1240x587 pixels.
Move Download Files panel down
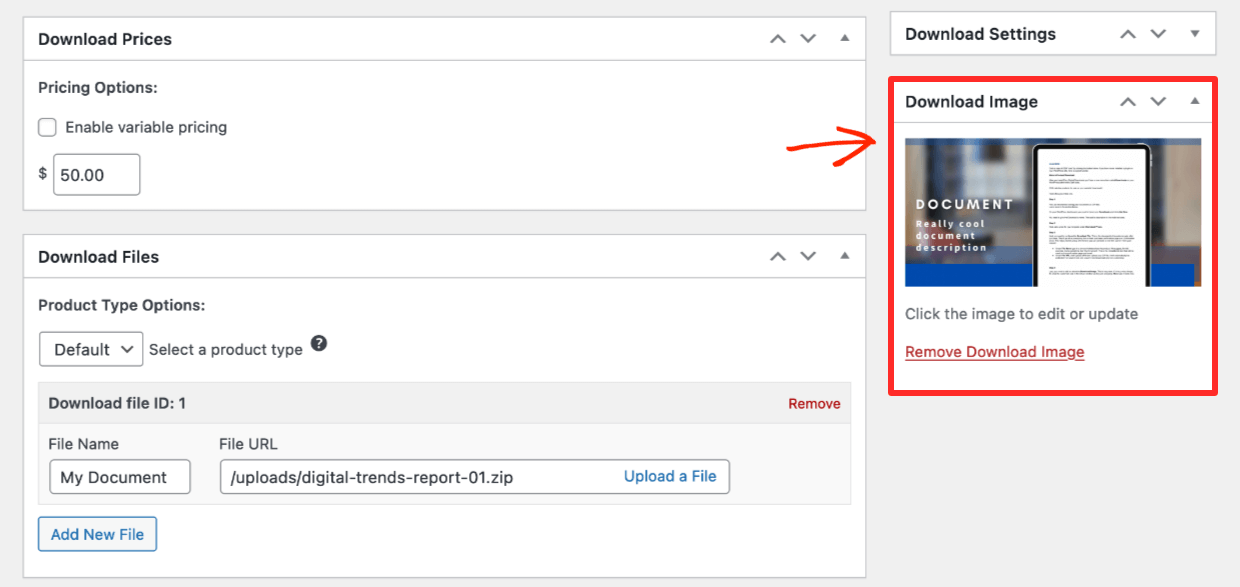pyautogui.click(x=808, y=257)
